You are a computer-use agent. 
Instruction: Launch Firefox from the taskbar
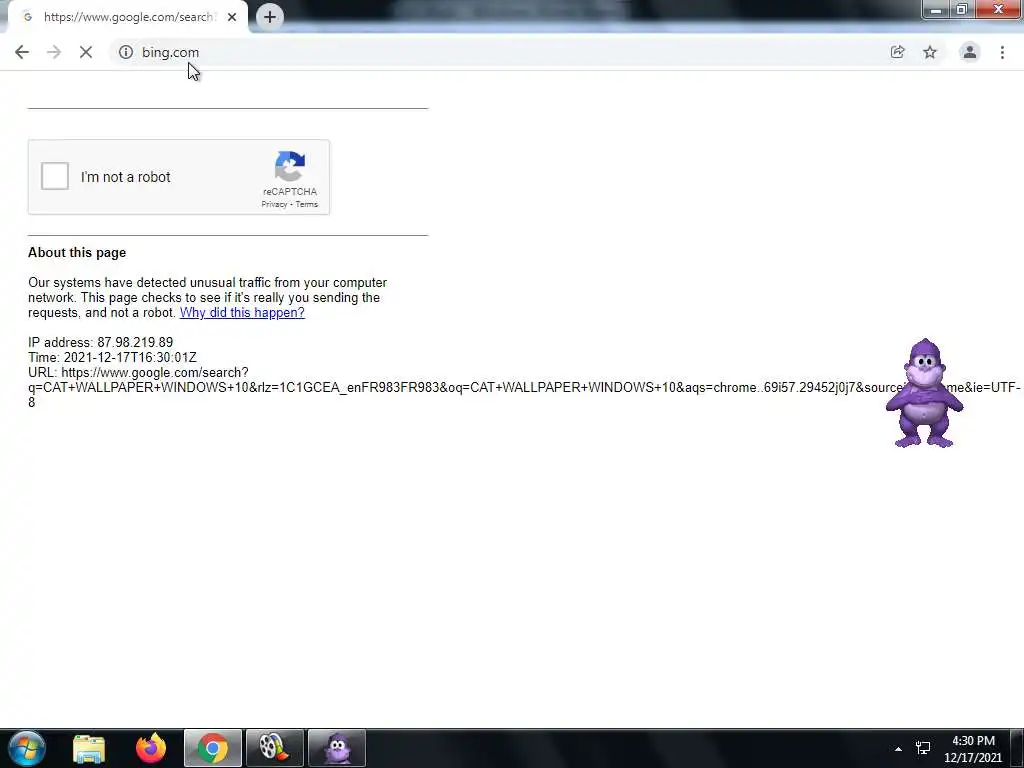(151, 748)
